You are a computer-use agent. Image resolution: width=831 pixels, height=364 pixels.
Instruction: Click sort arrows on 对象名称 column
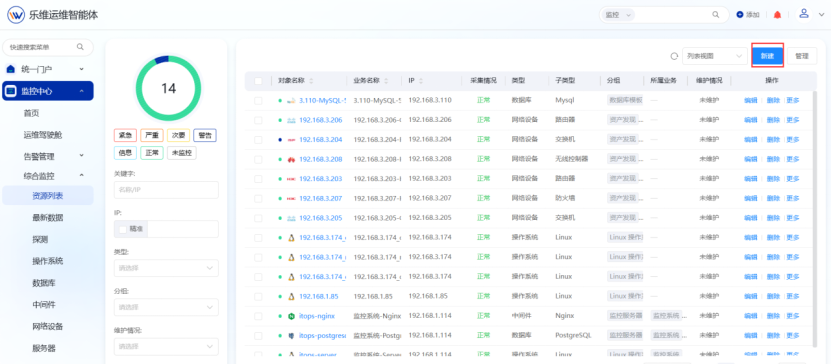click(x=311, y=81)
